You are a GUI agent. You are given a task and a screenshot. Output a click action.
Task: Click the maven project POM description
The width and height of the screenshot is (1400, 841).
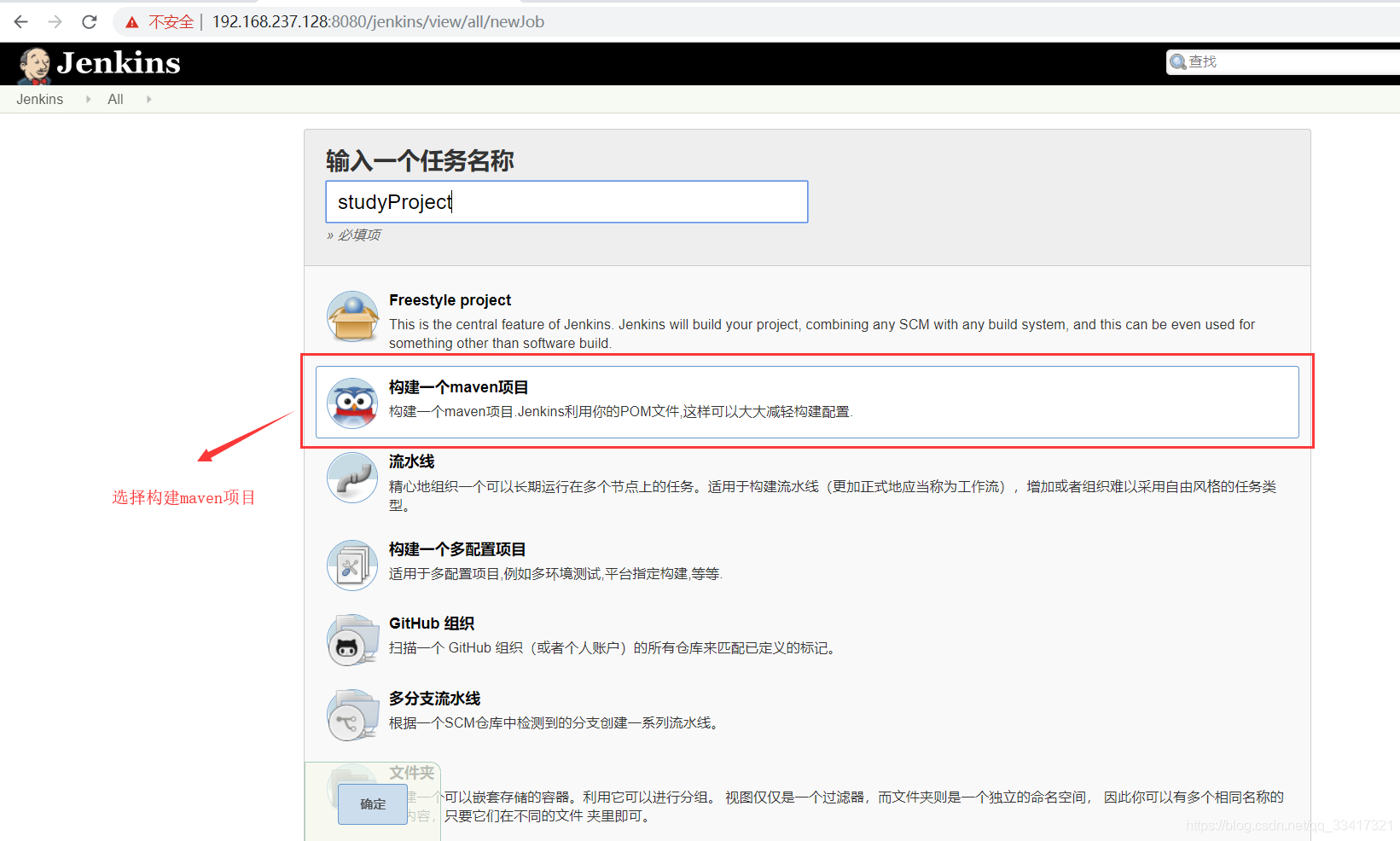click(x=621, y=412)
